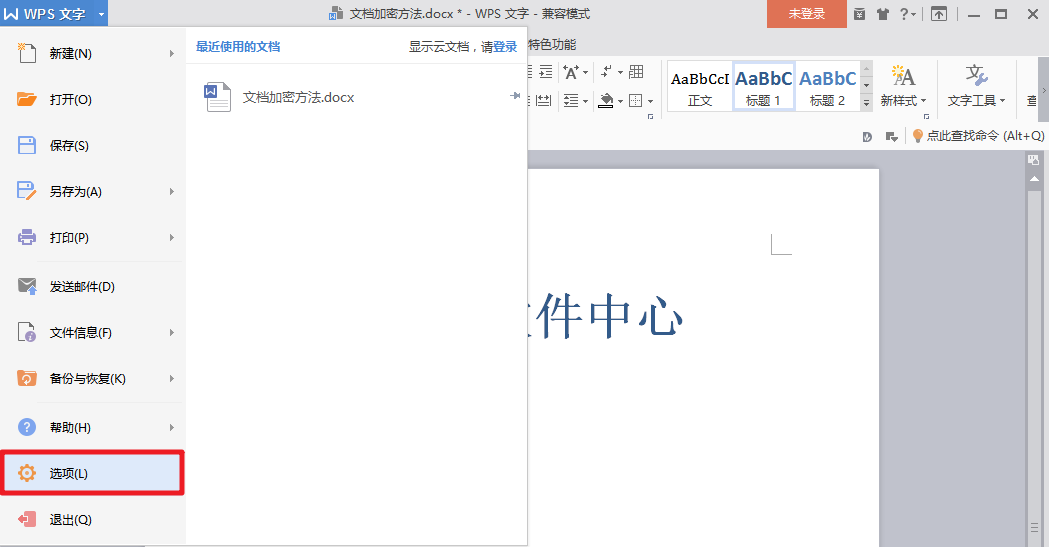Expand the 另存为(A) submenu arrow

172,191
